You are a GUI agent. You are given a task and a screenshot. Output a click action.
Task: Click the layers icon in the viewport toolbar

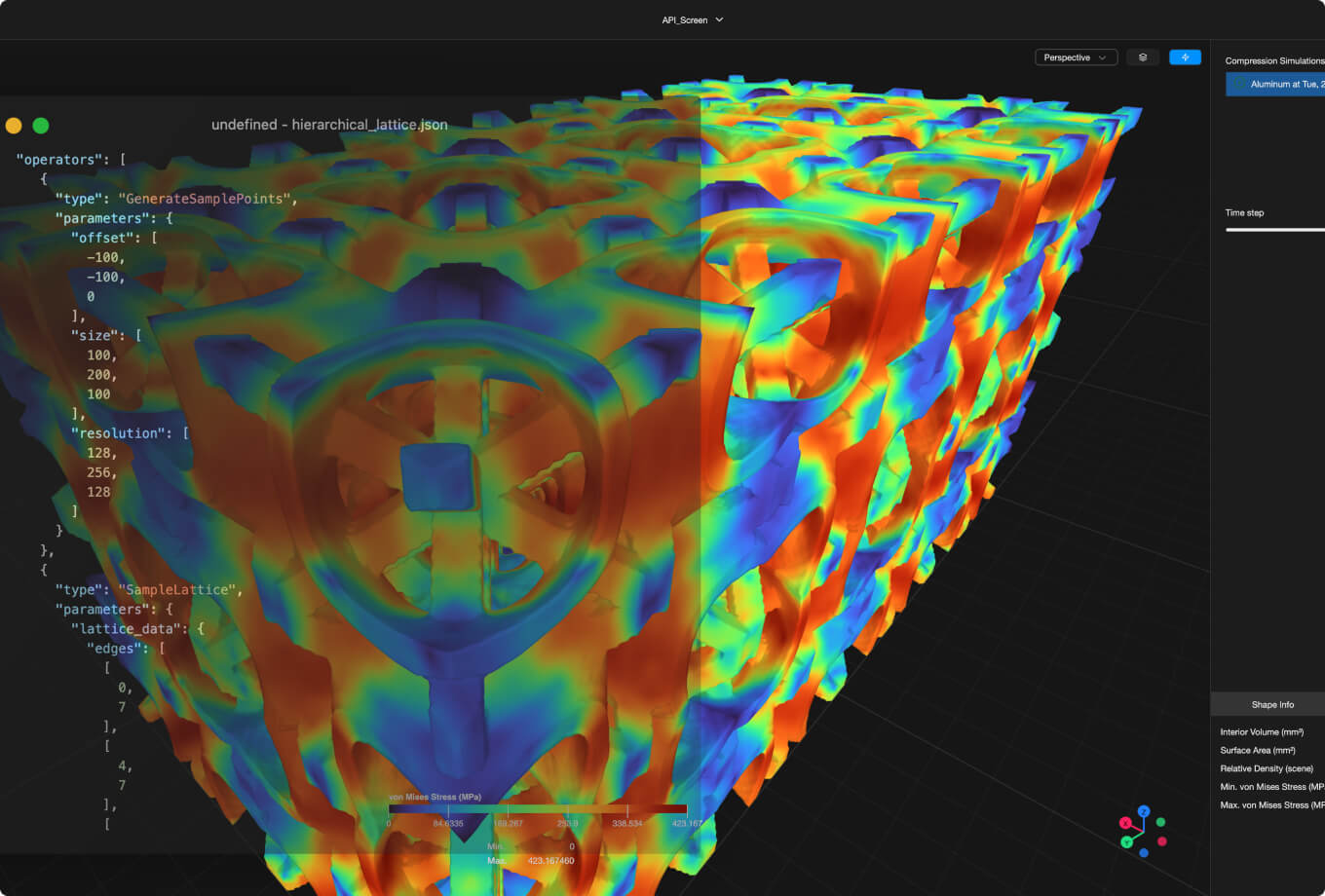pyautogui.click(x=1142, y=56)
